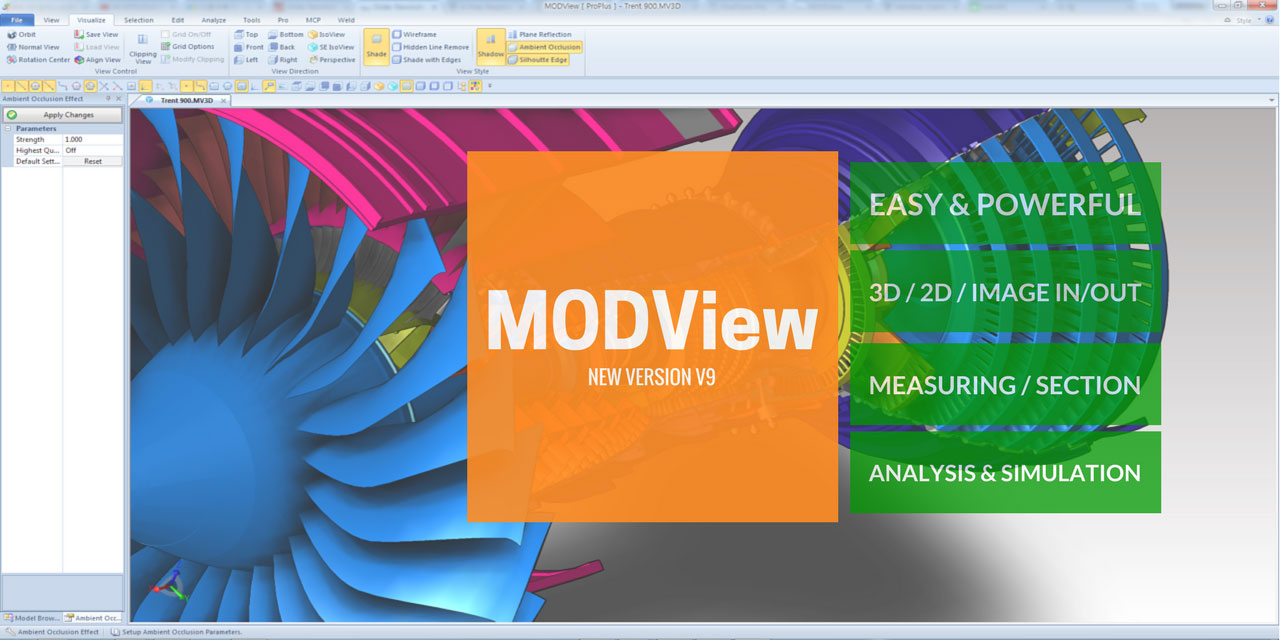The height and width of the screenshot is (640, 1280).
Task: Open the MCP ribbon tab
Action: pos(313,19)
